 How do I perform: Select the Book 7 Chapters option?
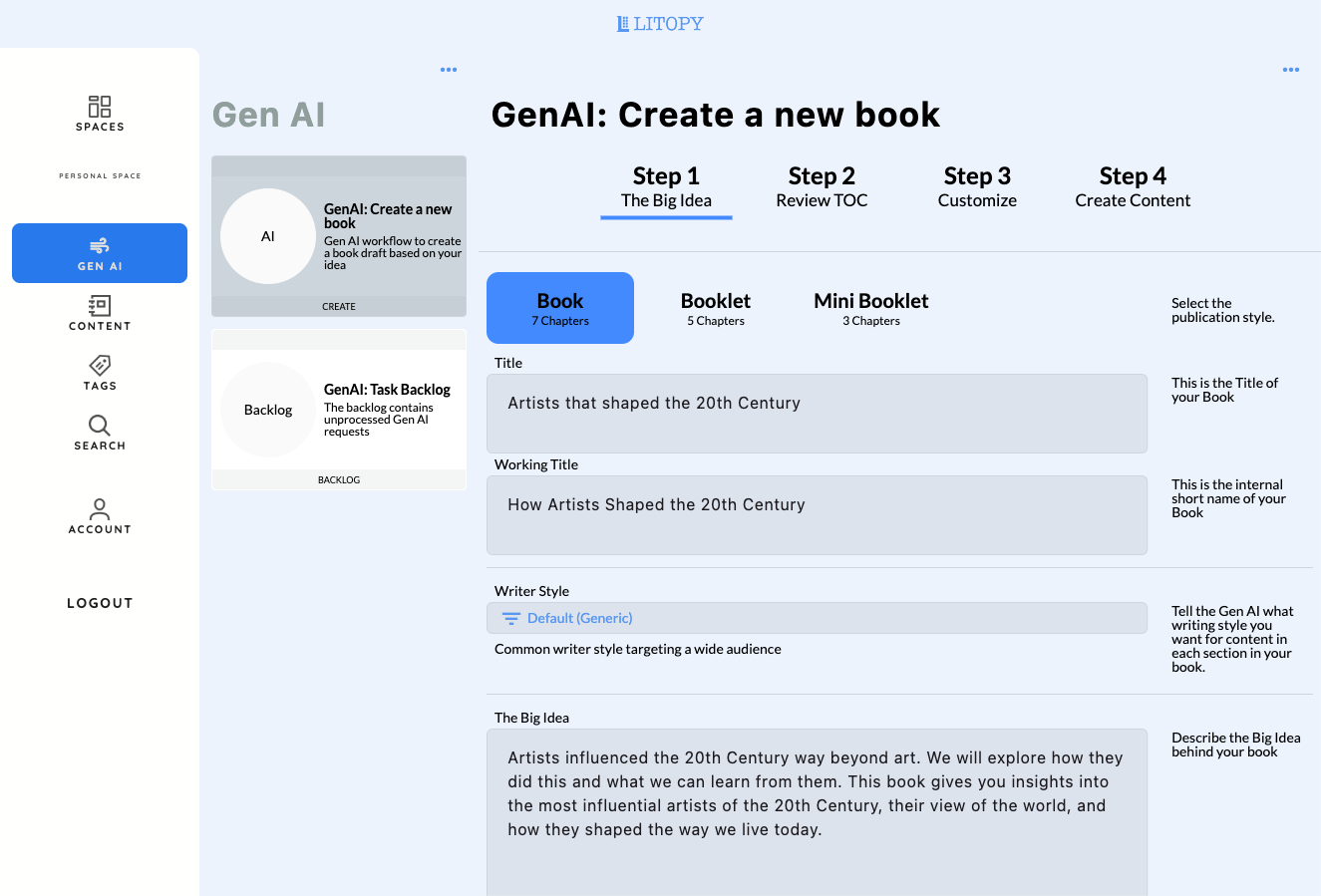pos(560,308)
